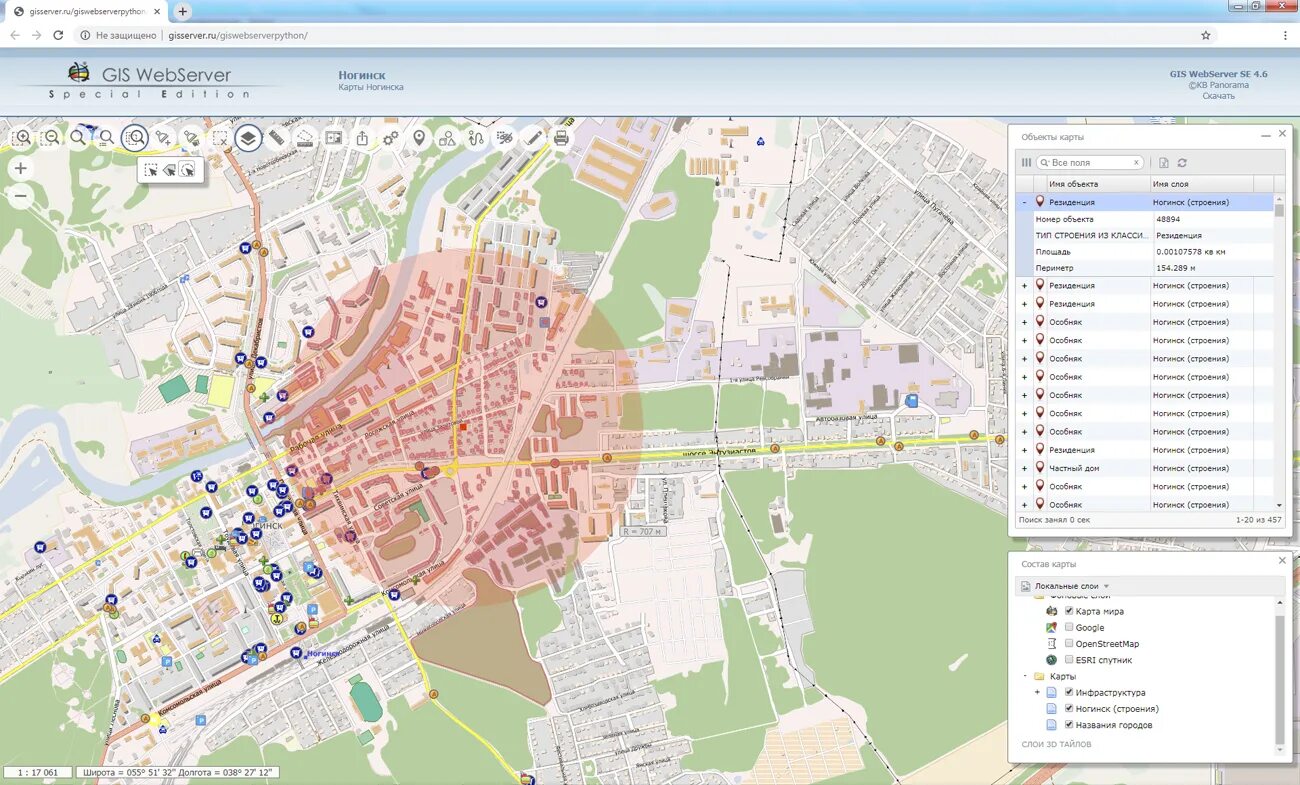Click the Номер объекта 48894 value
The height and width of the screenshot is (785, 1300).
(x=1168, y=219)
